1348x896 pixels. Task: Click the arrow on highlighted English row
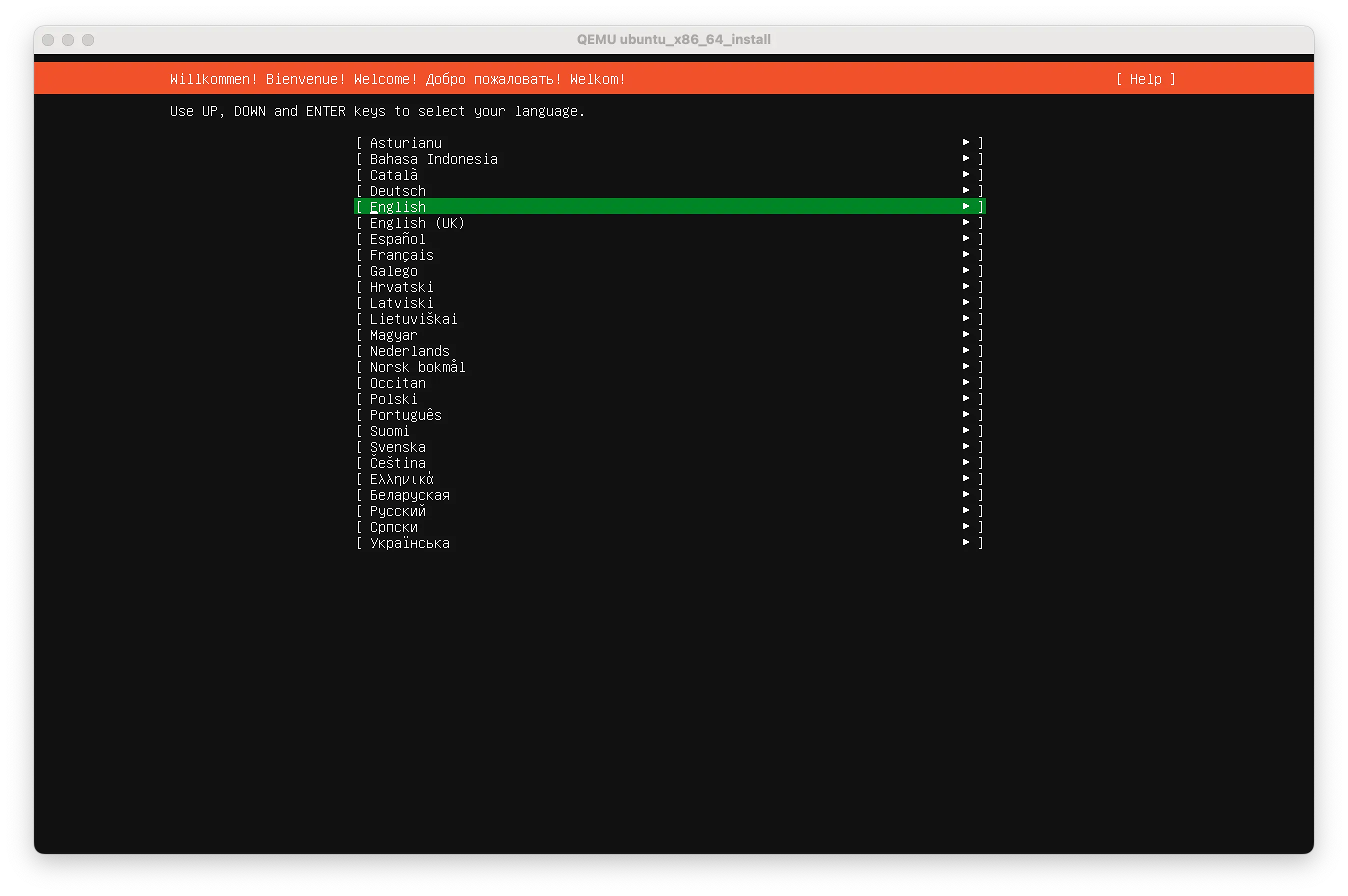coord(965,206)
